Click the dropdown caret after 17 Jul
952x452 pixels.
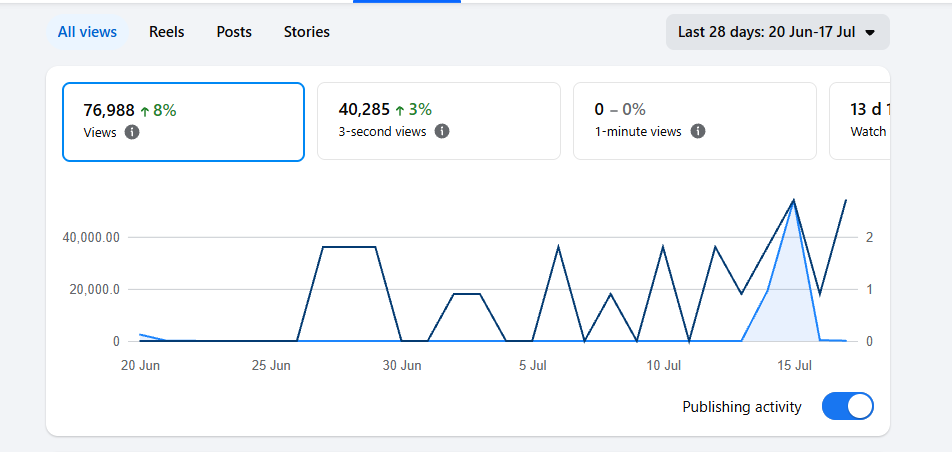coord(870,33)
